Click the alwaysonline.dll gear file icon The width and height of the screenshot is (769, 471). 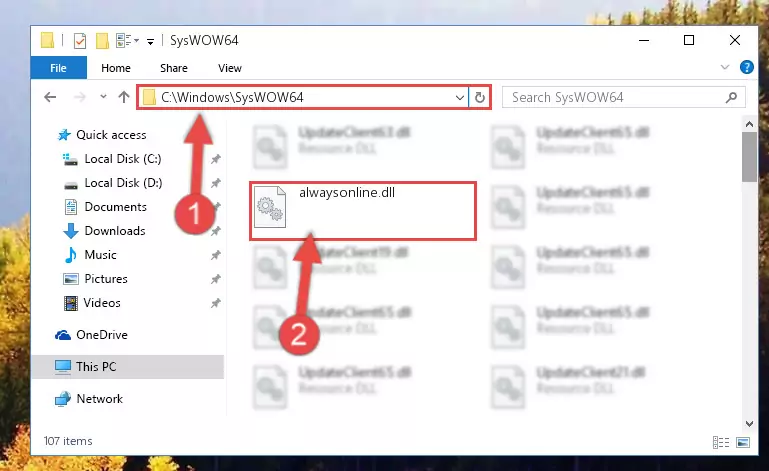(x=270, y=207)
